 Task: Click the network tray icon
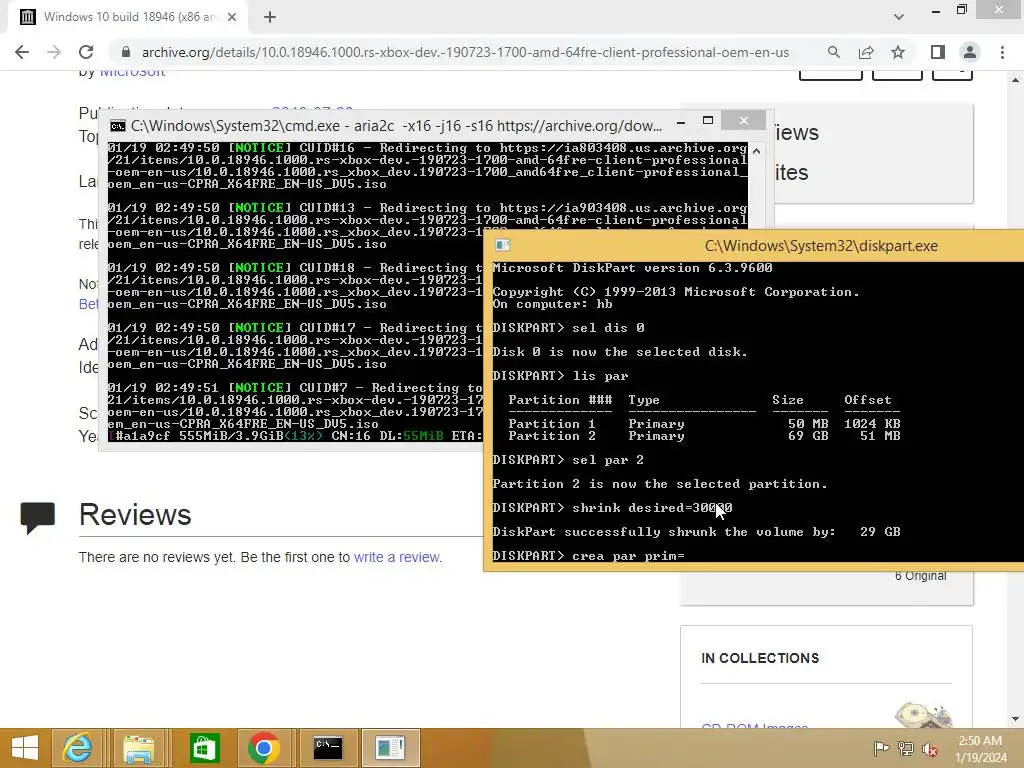click(x=906, y=748)
